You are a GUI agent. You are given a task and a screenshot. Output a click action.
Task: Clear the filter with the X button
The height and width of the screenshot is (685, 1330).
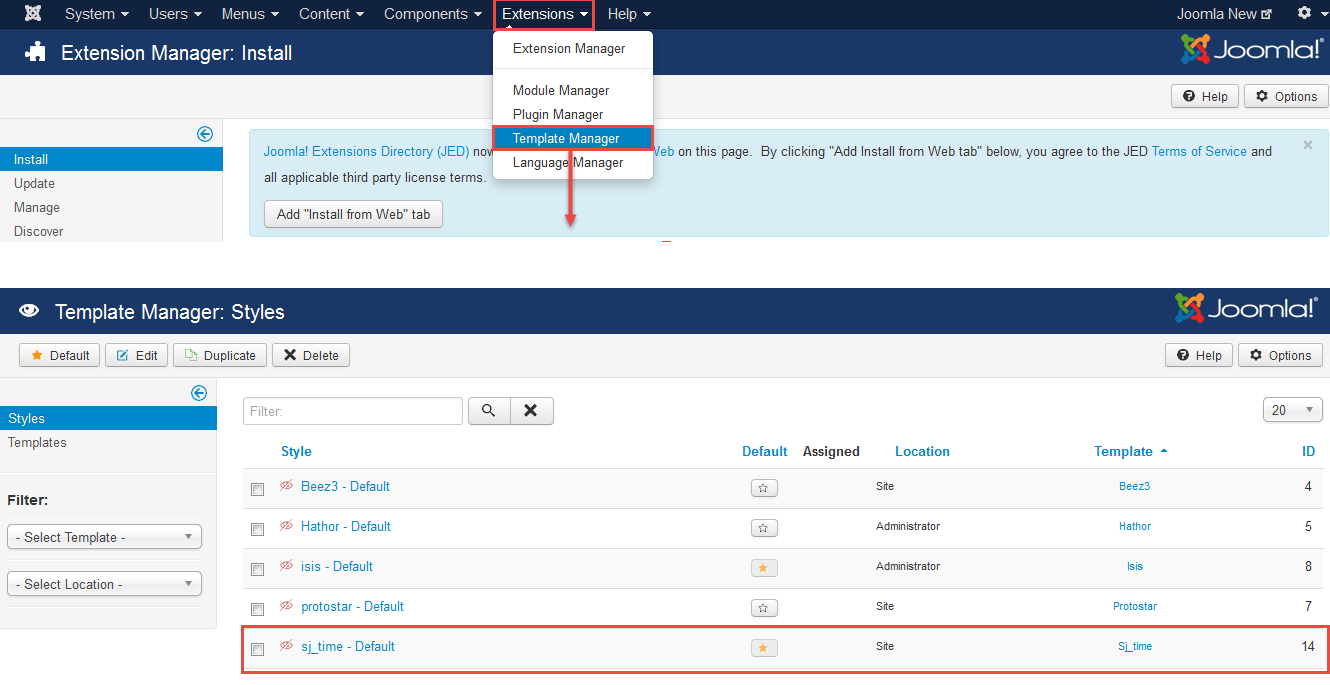532,411
